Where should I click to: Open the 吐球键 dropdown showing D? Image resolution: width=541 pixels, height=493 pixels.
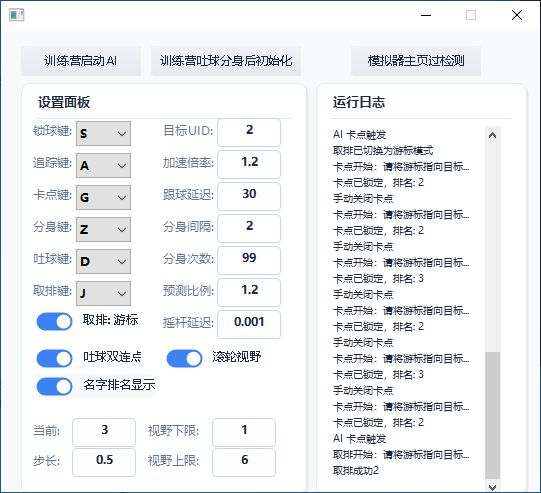(x=103, y=261)
